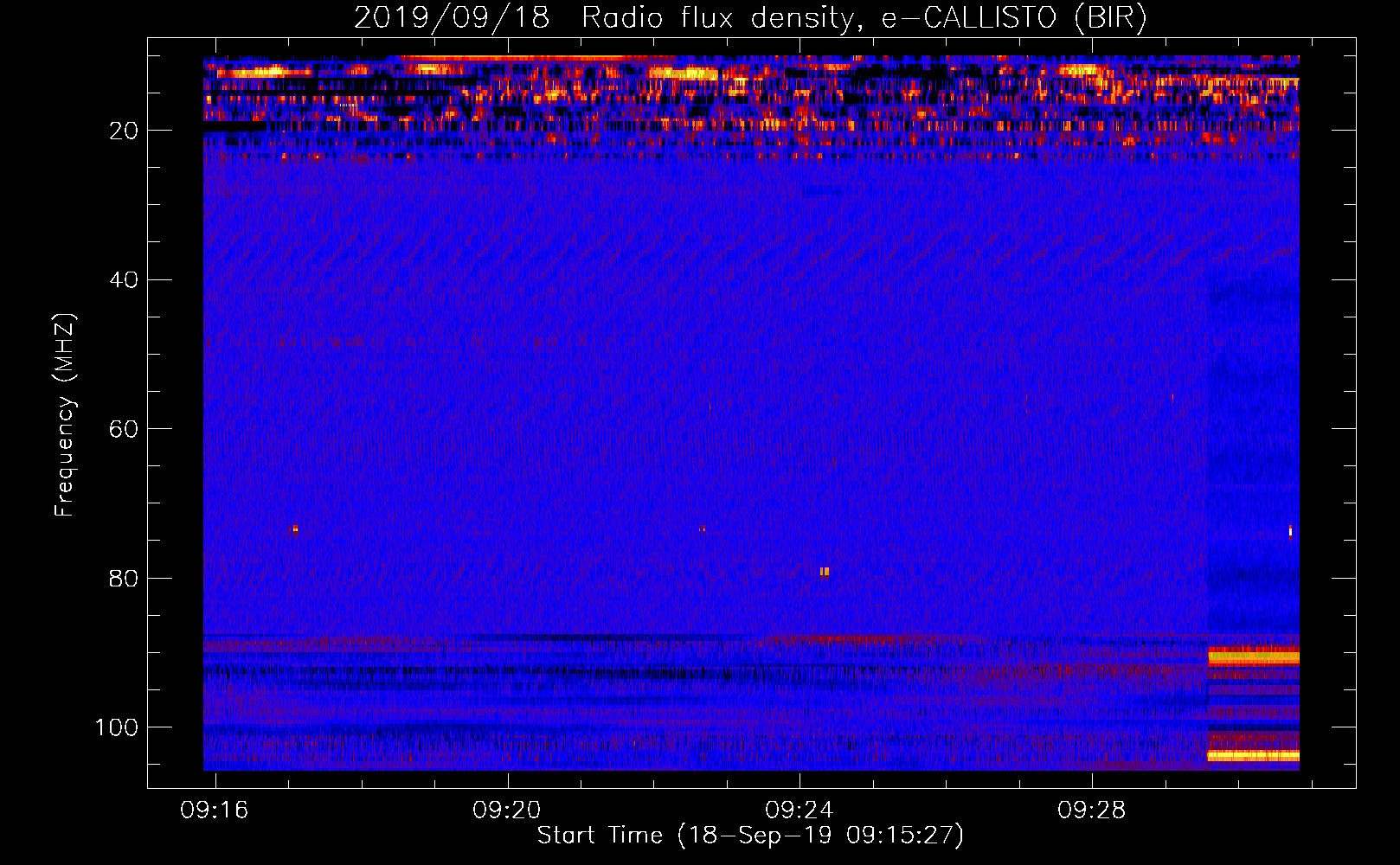Click the 09:20 time tick label
Screen dimensions: 1400x865
pyautogui.click(x=507, y=811)
